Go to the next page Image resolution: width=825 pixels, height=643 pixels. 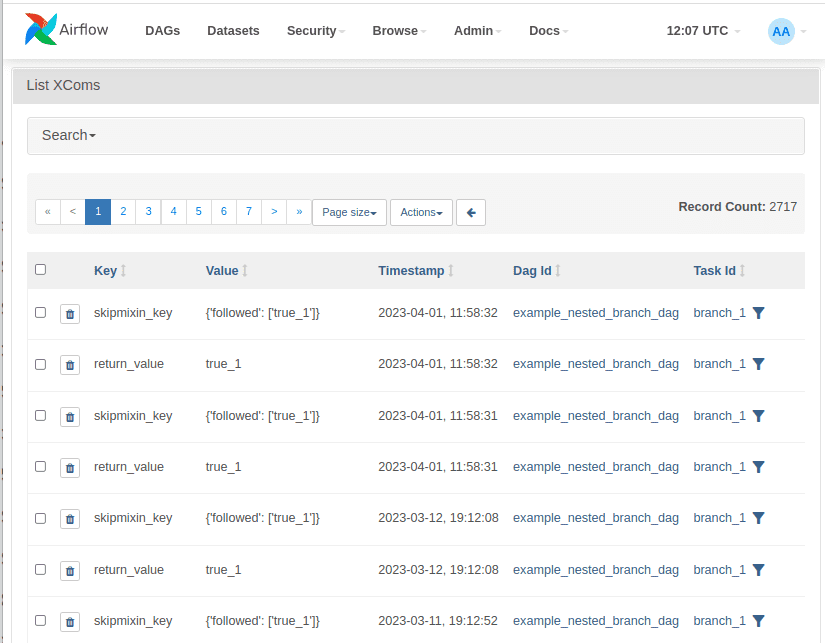[x=274, y=212]
